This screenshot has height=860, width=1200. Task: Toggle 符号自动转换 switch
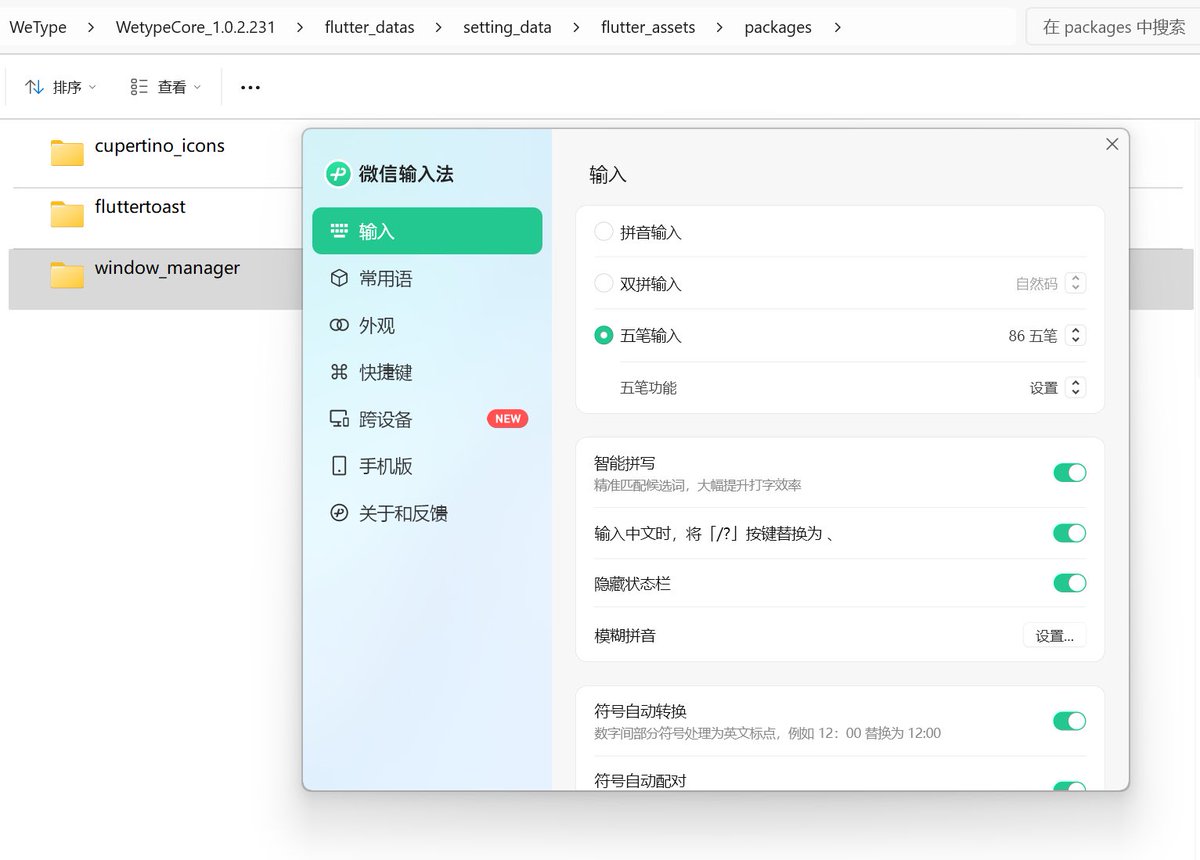(x=1069, y=721)
